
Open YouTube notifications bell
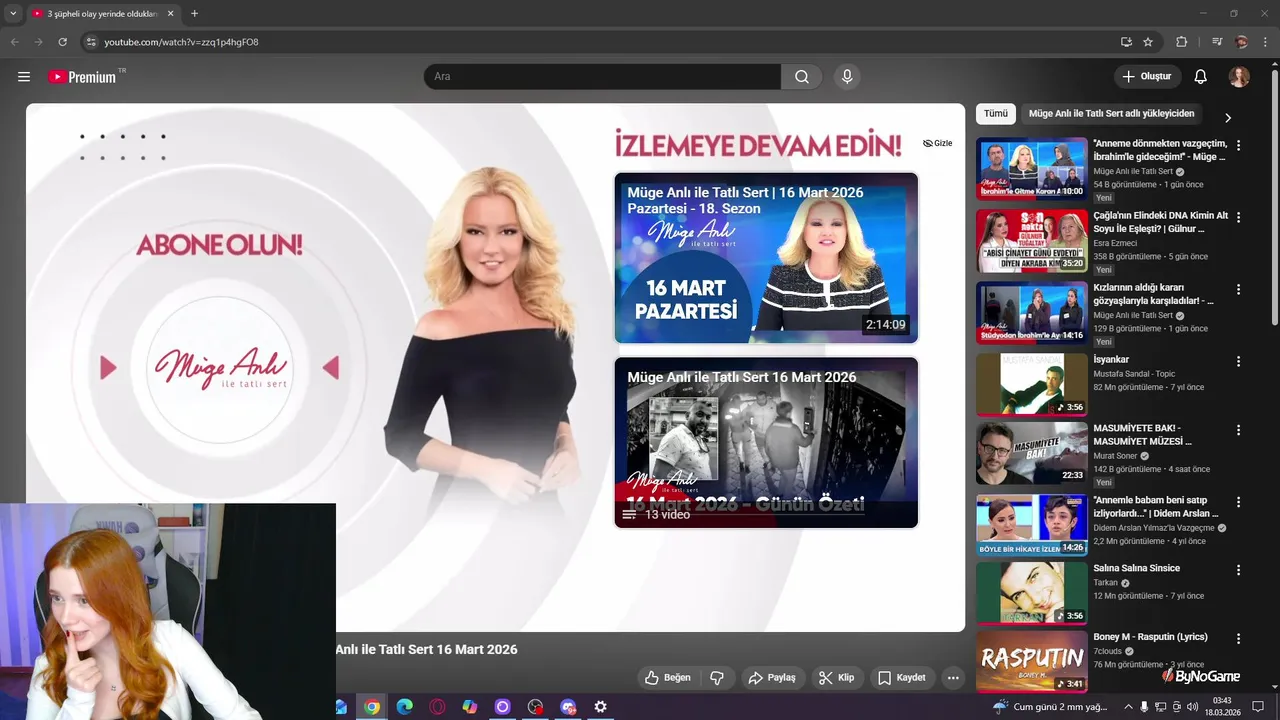tap(1201, 77)
